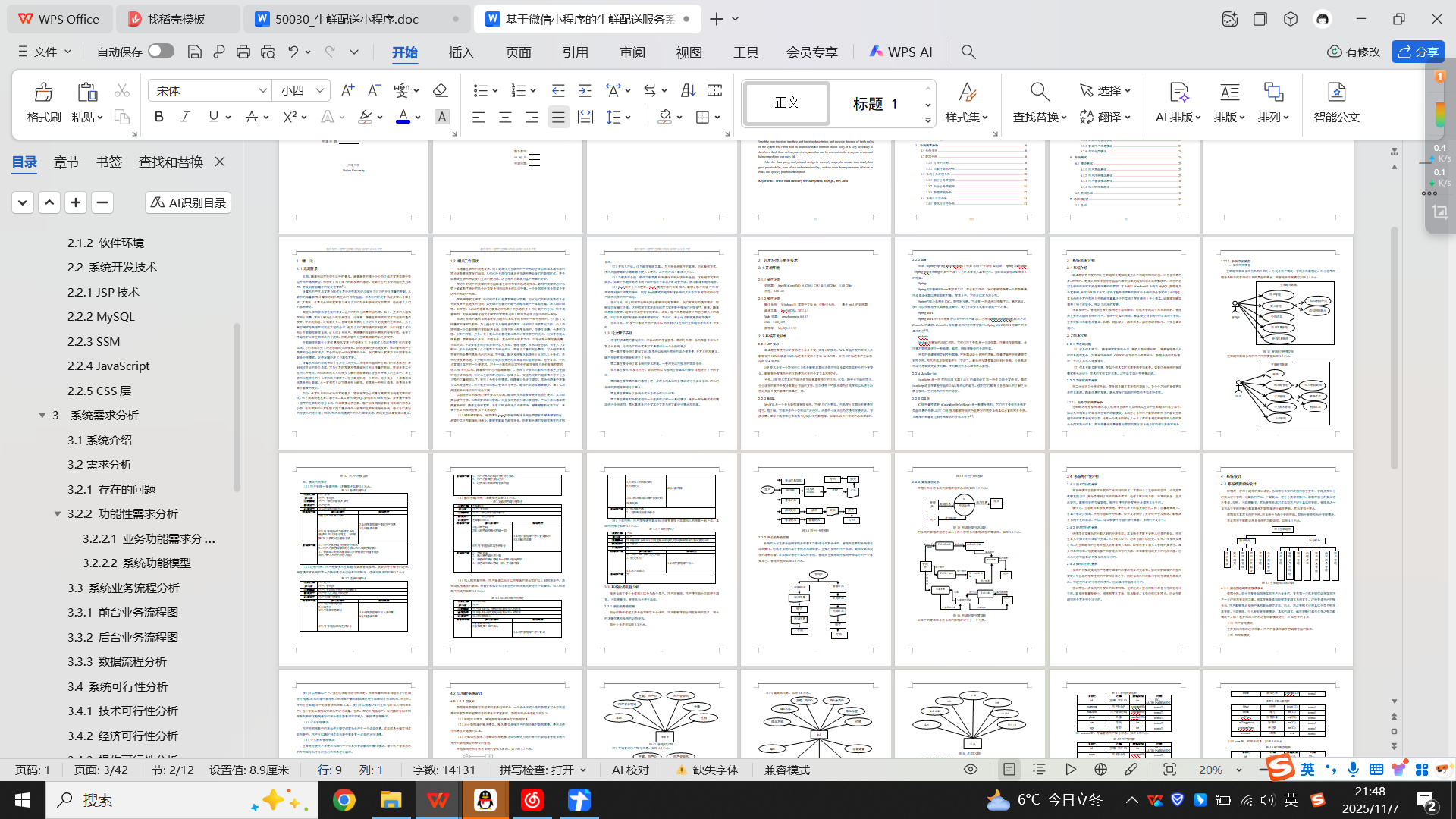The image size is (1456, 819).
Task: Toggle the auto-save switch
Action: [161, 51]
